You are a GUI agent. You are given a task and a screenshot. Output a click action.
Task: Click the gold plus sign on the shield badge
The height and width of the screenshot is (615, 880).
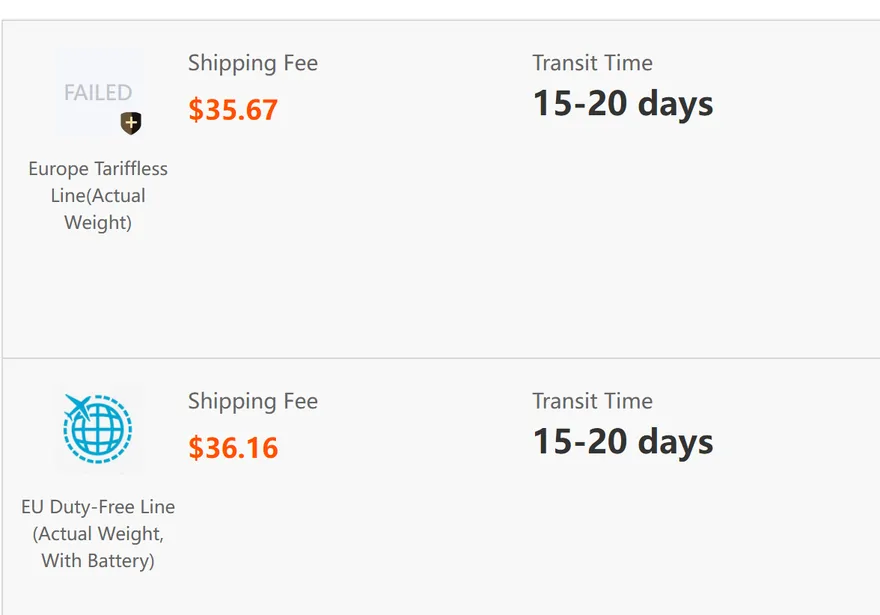tap(131, 122)
